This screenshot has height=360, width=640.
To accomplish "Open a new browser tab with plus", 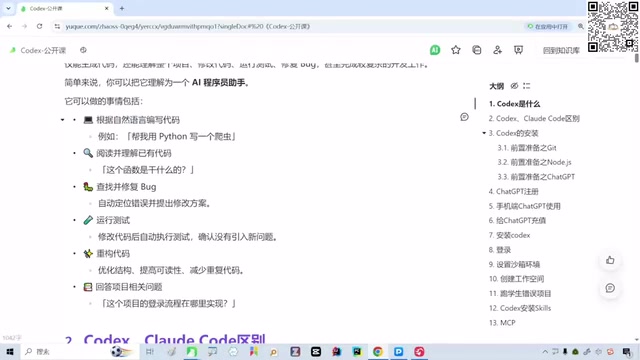I will click(x=122, y=8).
